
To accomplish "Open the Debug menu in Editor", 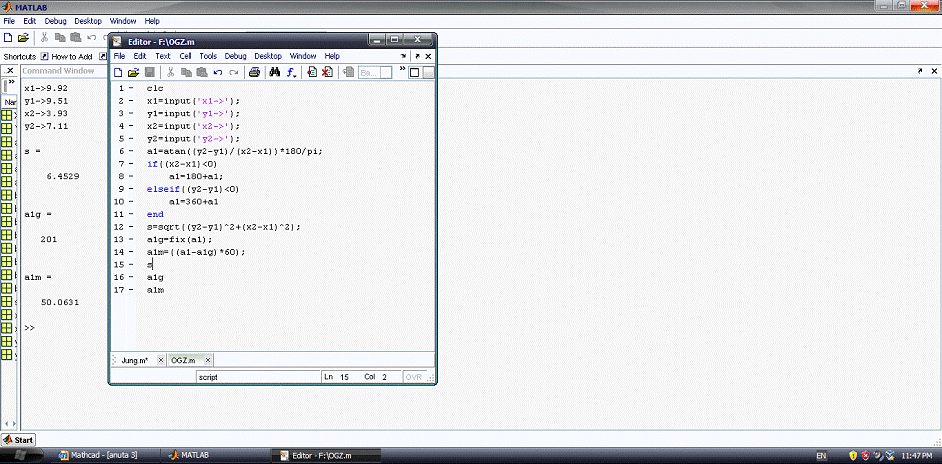I will click(x=235, y=57).
